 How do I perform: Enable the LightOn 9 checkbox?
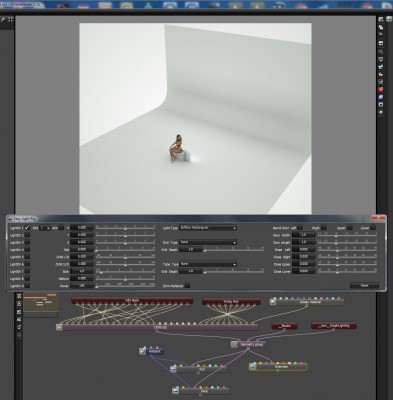pyautogui.click(x=27, y=286)
